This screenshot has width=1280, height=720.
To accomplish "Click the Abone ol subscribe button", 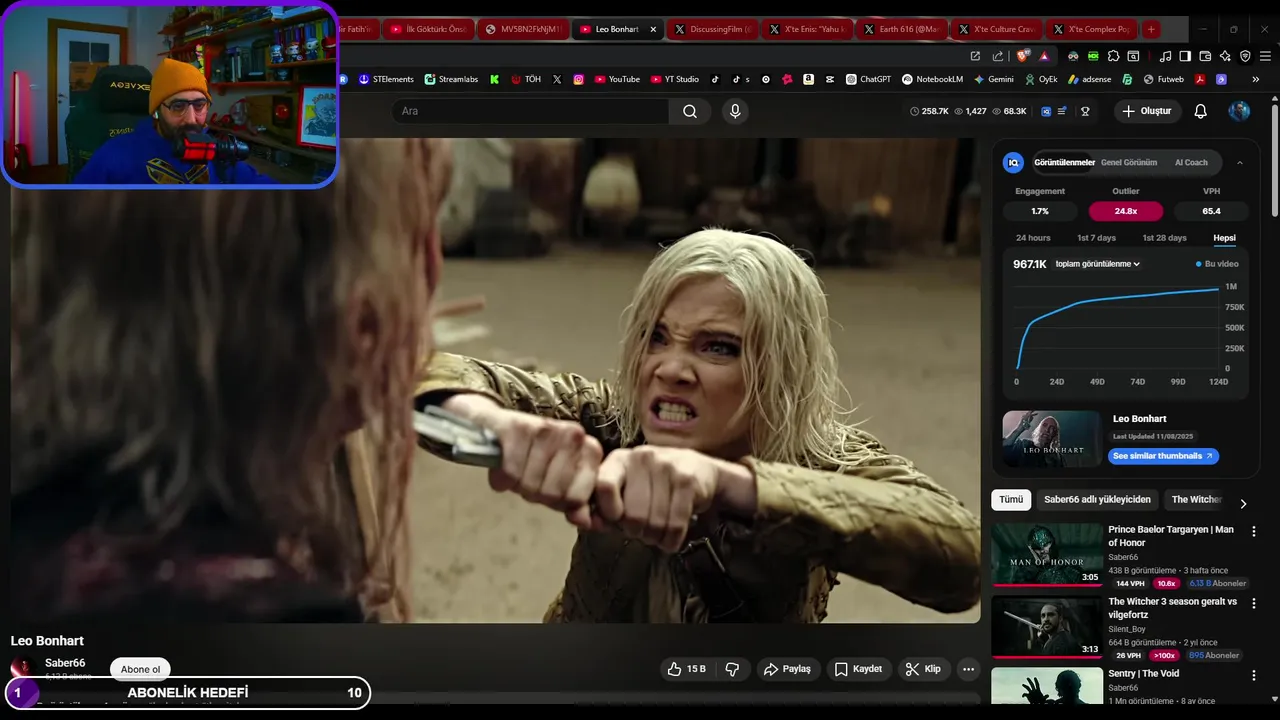I will 140,669.
